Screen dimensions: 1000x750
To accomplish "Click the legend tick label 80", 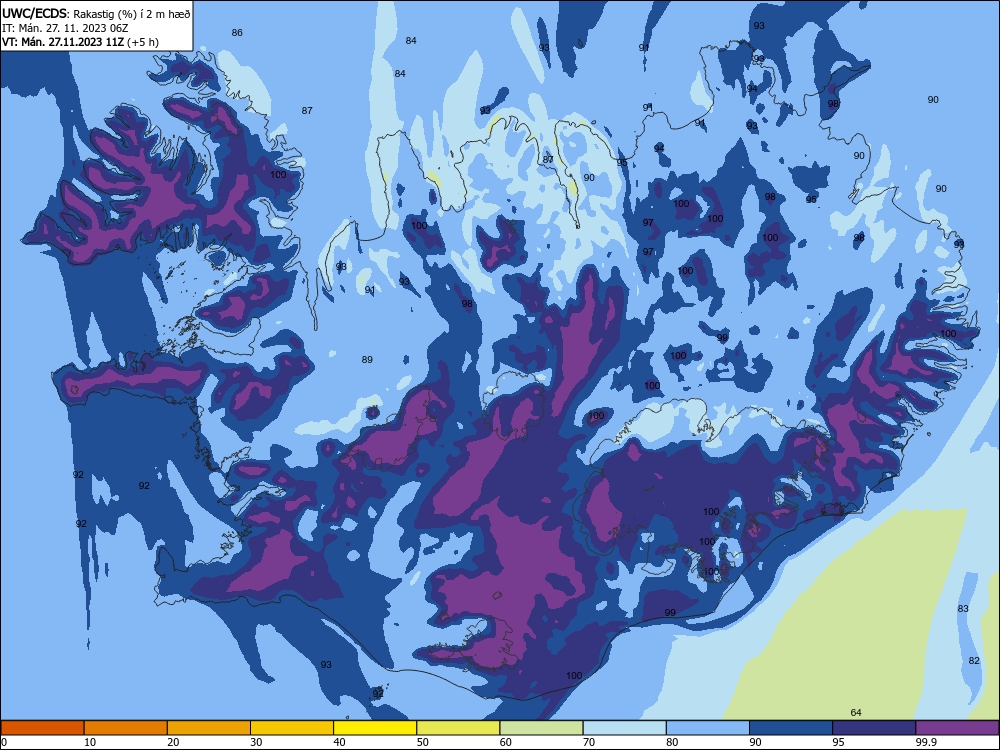I will click(672, 742).
